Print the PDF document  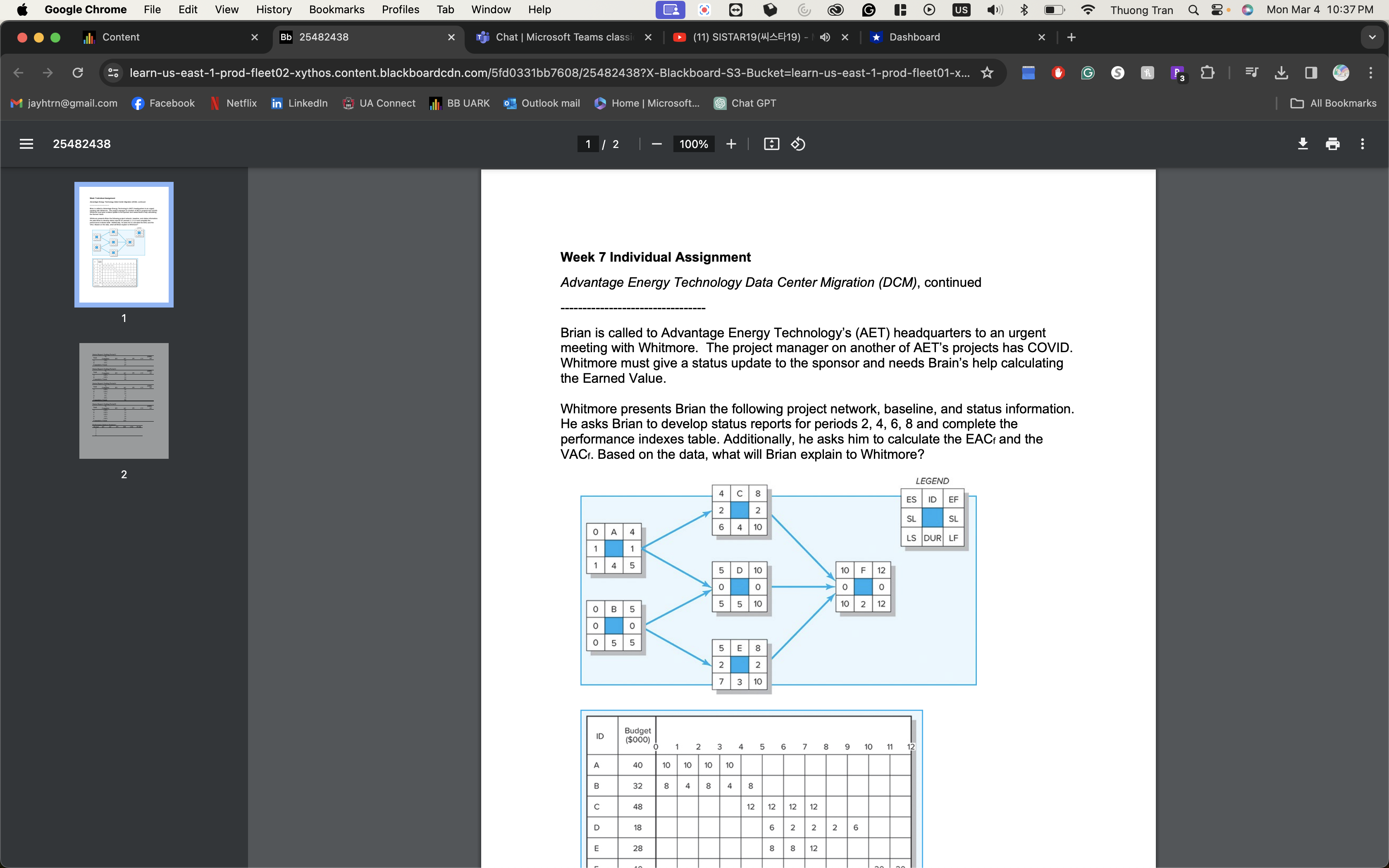(1332, 143)
